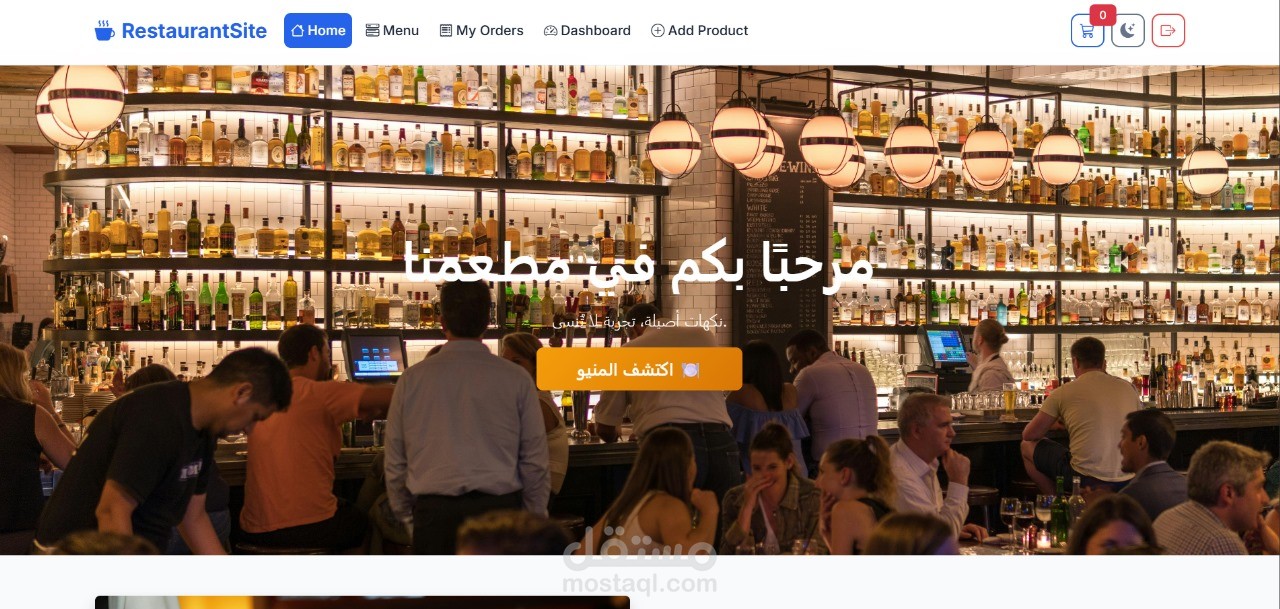Screen dimensions: 1280x609
Task: Click the gauge icon beside Dashboard
Action: (x=550, y=31)
